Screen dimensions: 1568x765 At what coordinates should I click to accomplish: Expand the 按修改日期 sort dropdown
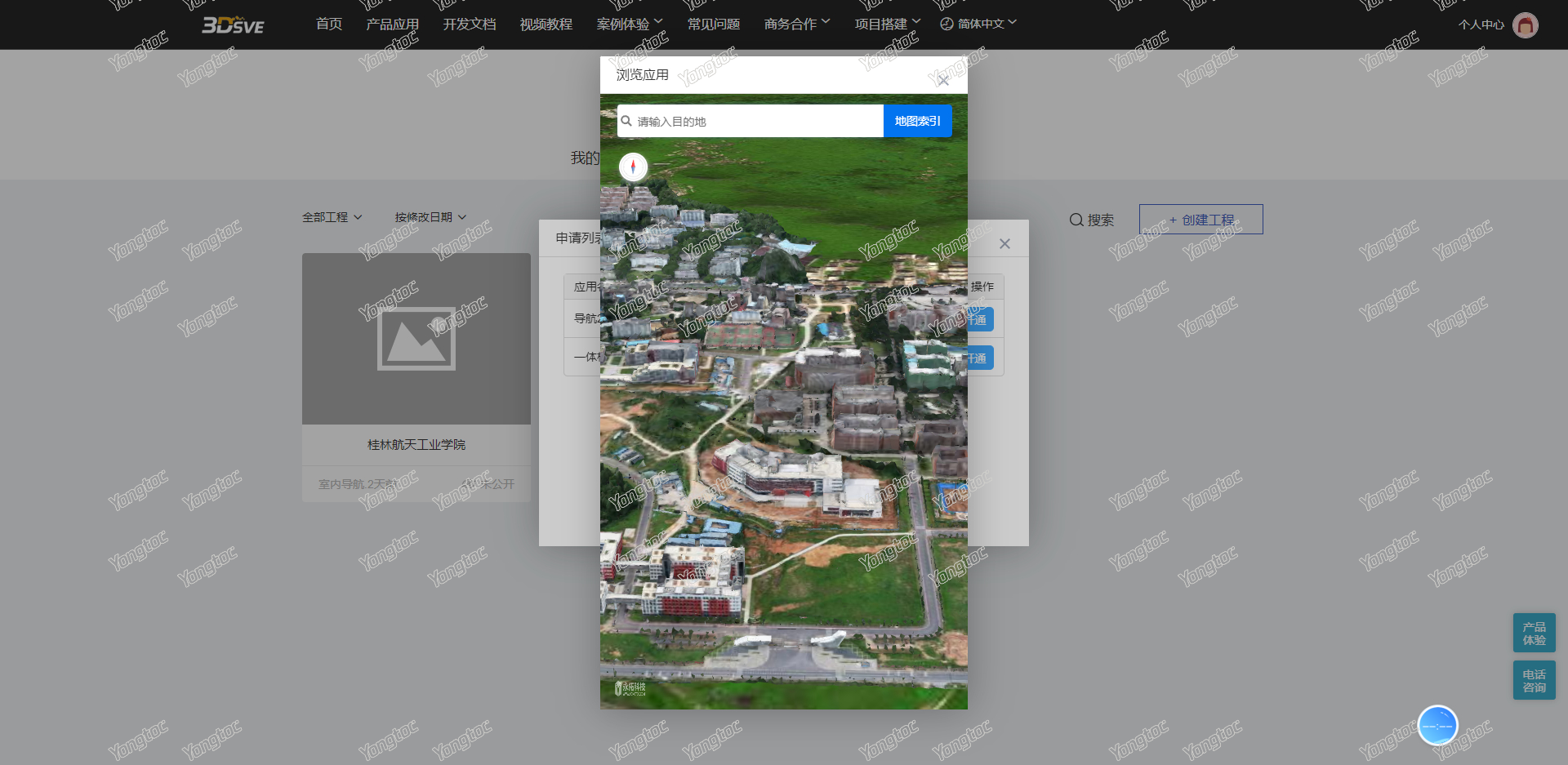(x=430, y=217)
